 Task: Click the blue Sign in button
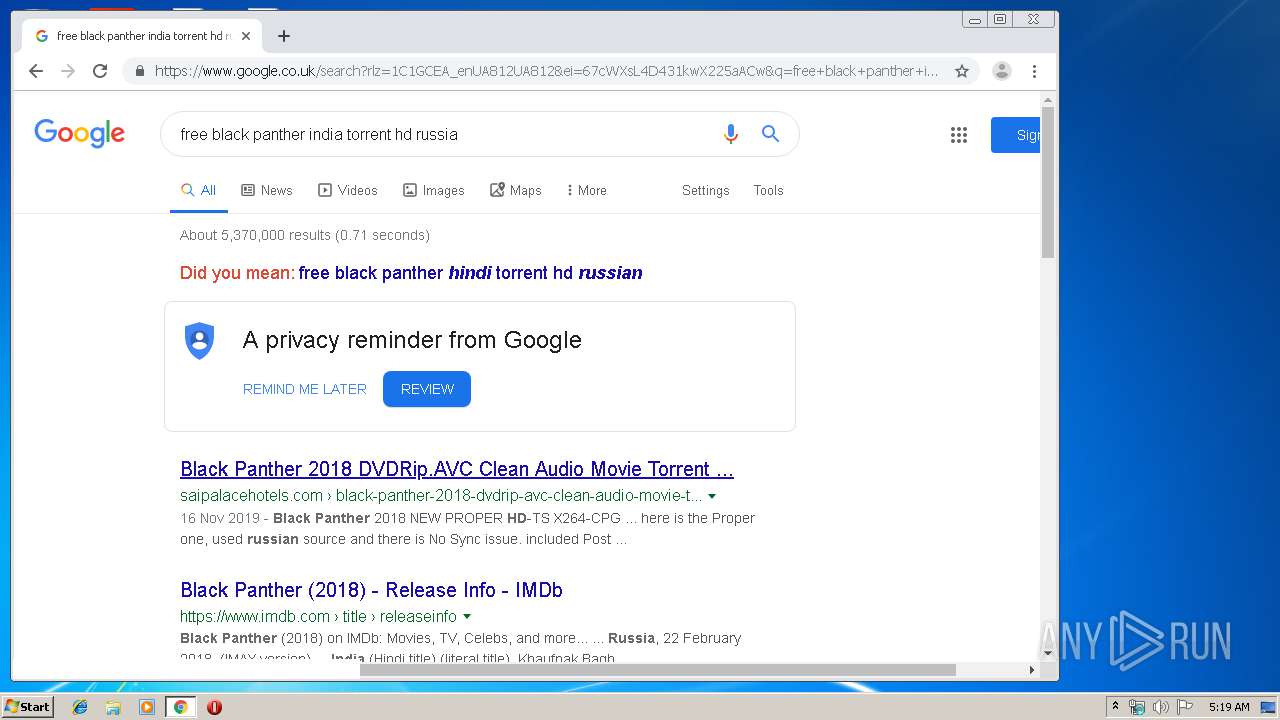1016,135
